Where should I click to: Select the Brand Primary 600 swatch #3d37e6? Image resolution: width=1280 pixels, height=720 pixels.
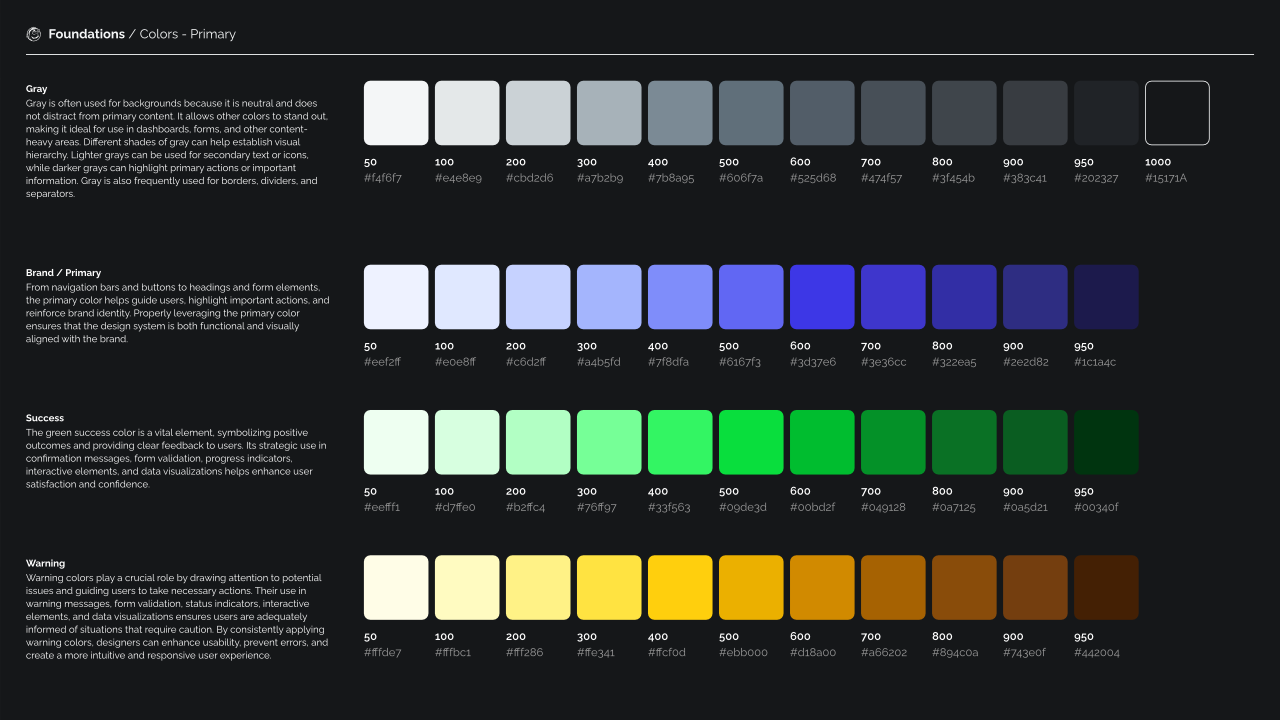(x=821, y=296)
